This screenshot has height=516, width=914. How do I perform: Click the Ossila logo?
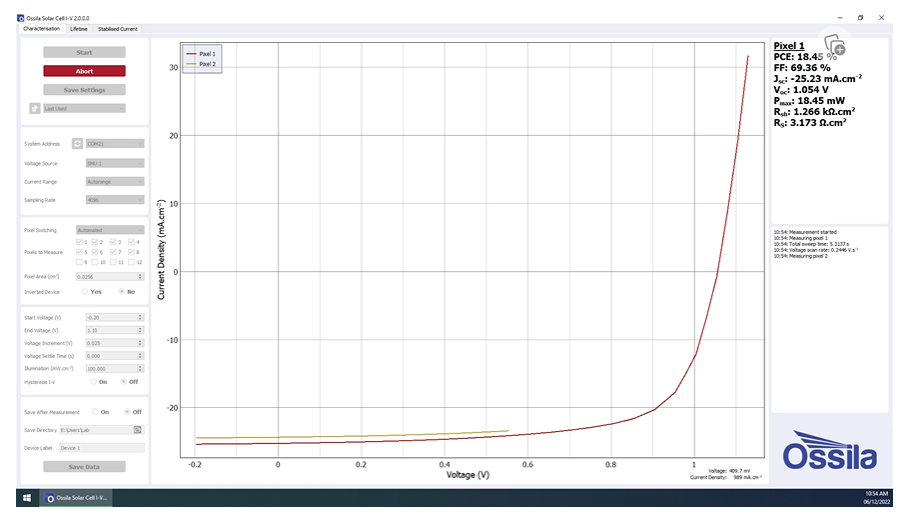point(829,450)
